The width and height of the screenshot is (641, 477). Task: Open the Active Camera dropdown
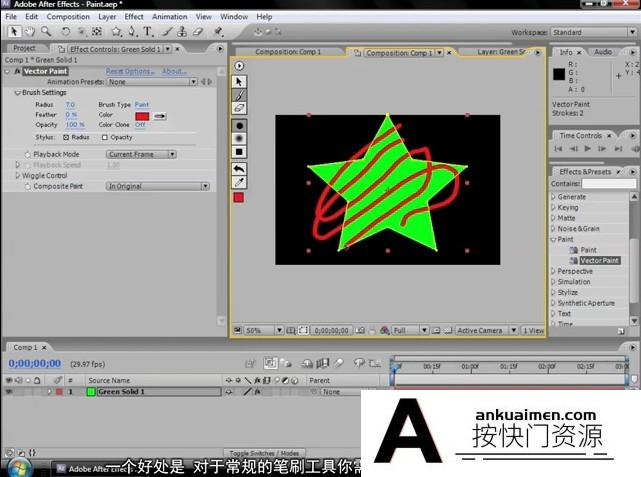click(486, 330)
